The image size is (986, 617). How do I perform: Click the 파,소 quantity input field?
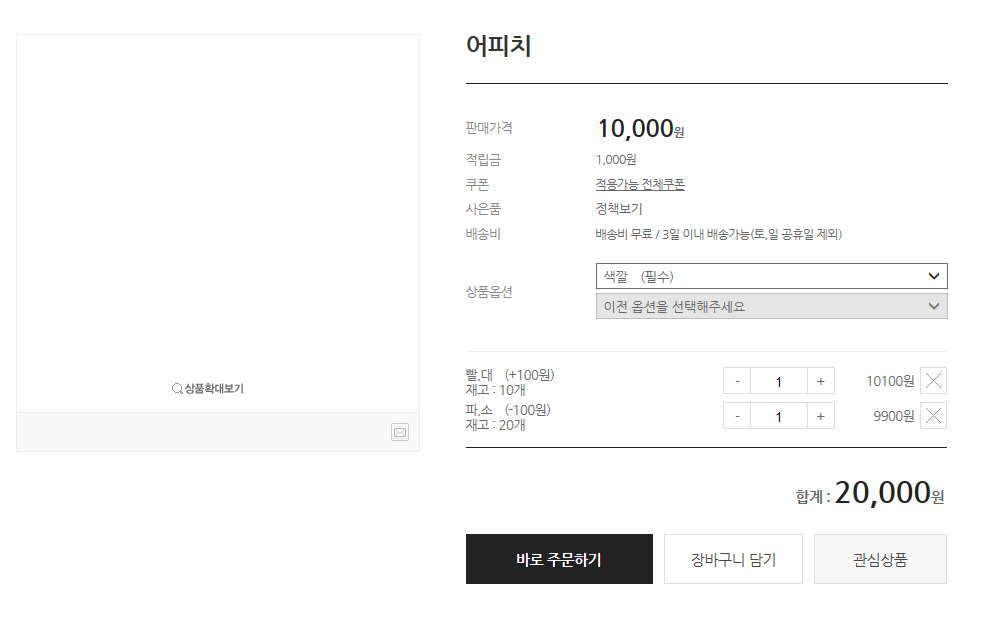778,416
